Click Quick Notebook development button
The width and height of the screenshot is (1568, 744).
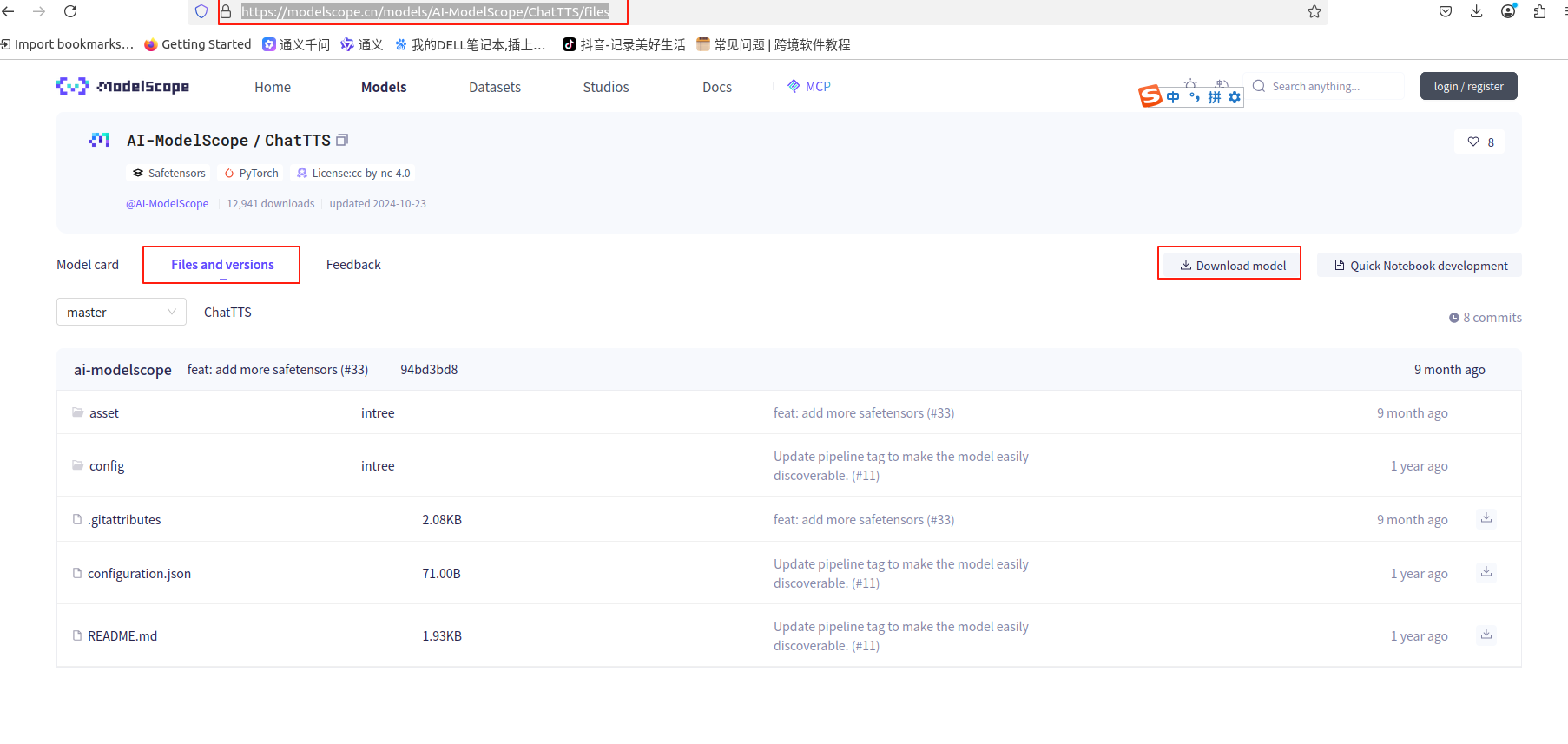(1420, 266)
